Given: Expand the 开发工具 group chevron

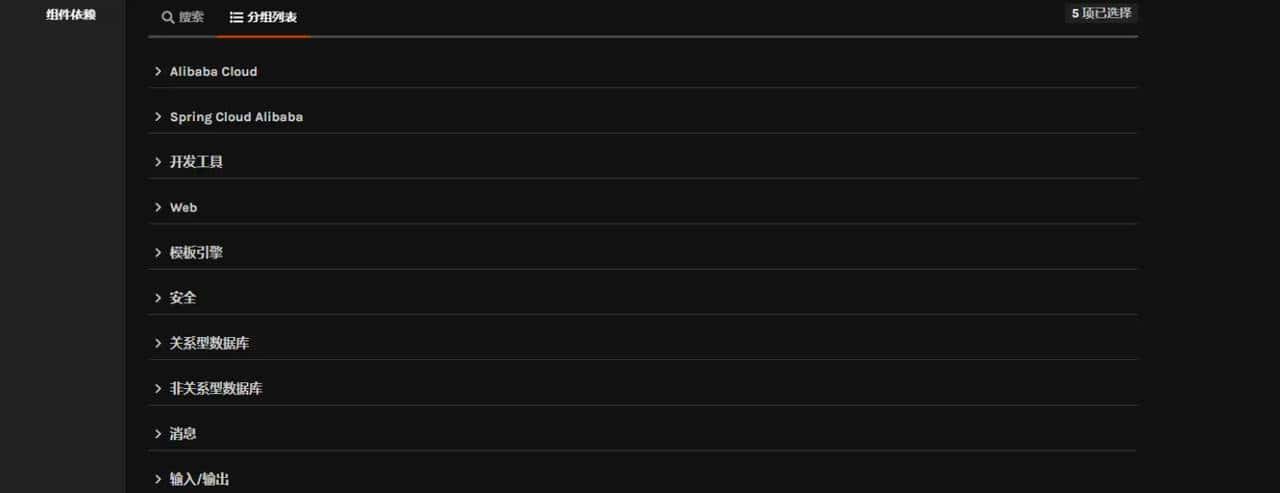Looking at the screenshot, I should [x=158, y=162].
